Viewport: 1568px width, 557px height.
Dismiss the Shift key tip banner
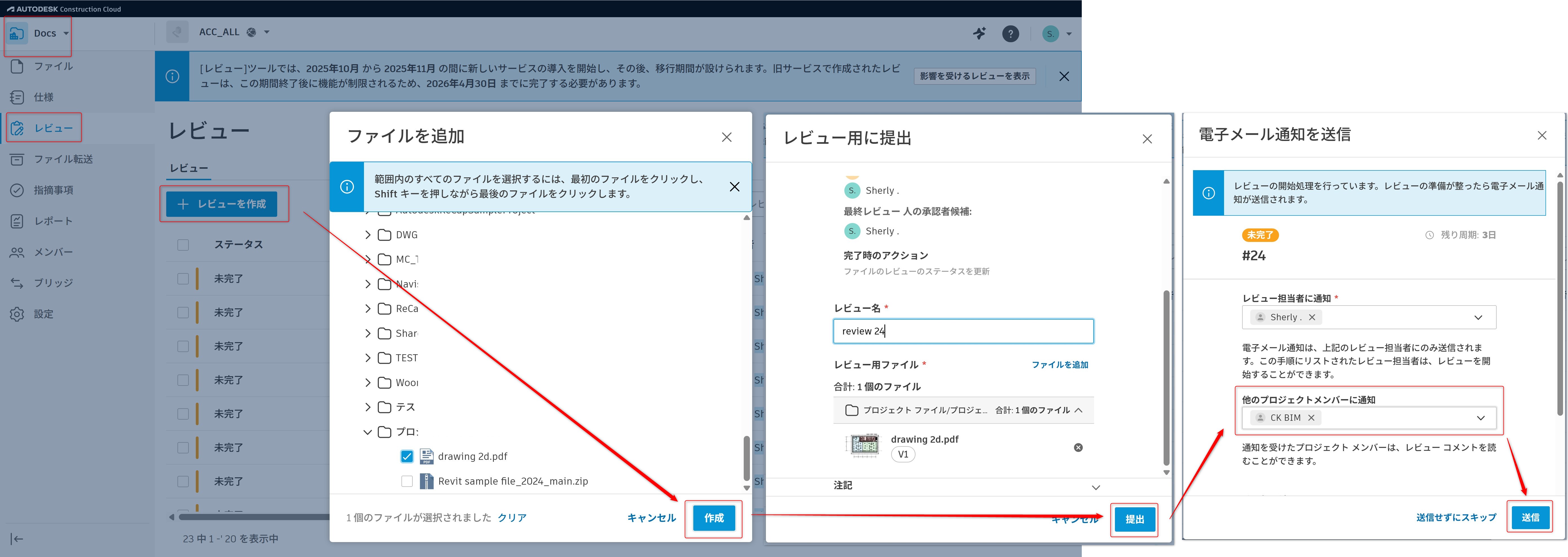pos(735,187)
